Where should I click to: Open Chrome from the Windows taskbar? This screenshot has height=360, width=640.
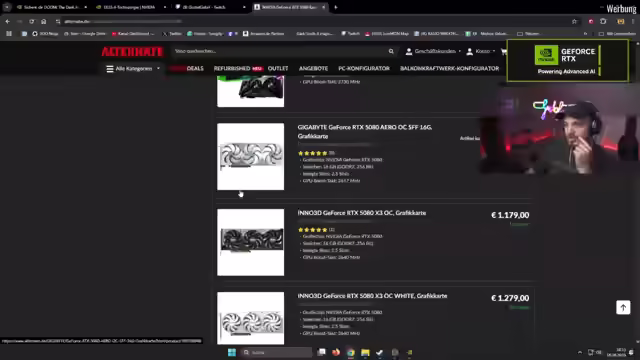[x=351, y=352]
